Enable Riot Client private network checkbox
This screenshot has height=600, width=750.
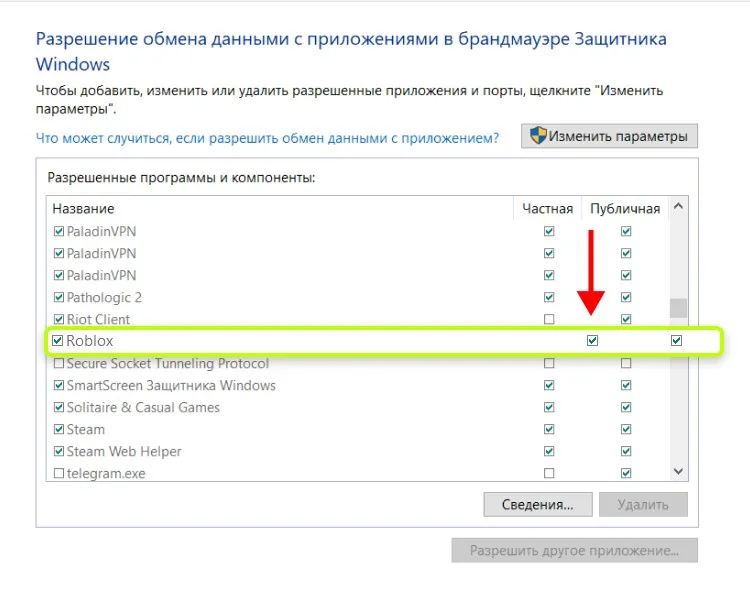click(549, 319)
